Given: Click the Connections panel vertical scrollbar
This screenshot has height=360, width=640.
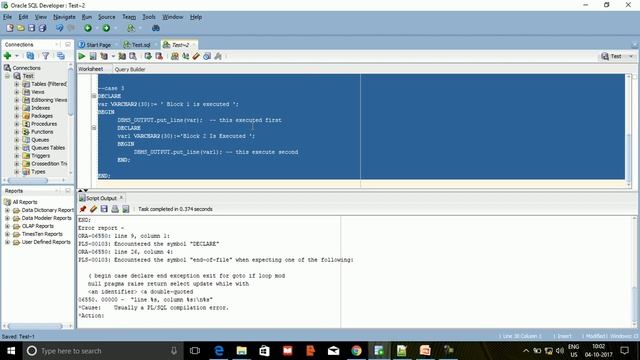Looking at the screenshot, I should [x=71, y=92].
